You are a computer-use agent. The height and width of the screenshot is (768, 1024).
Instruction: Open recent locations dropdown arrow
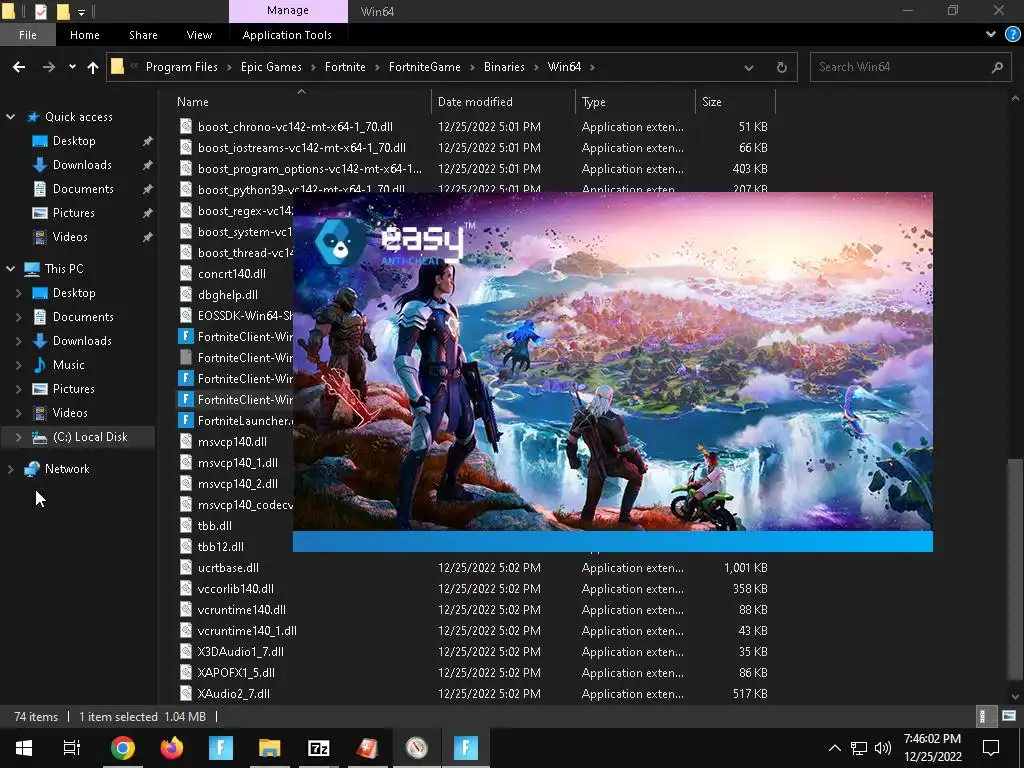(x=72, y=67)
